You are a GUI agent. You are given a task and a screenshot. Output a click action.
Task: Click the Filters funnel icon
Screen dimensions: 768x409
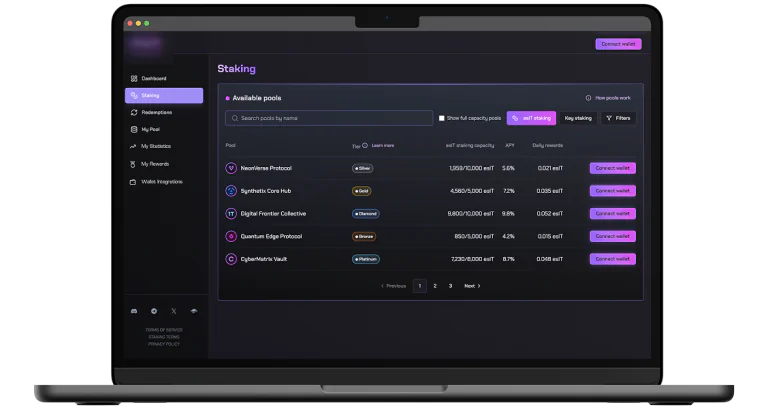click(x=609, y=118)
